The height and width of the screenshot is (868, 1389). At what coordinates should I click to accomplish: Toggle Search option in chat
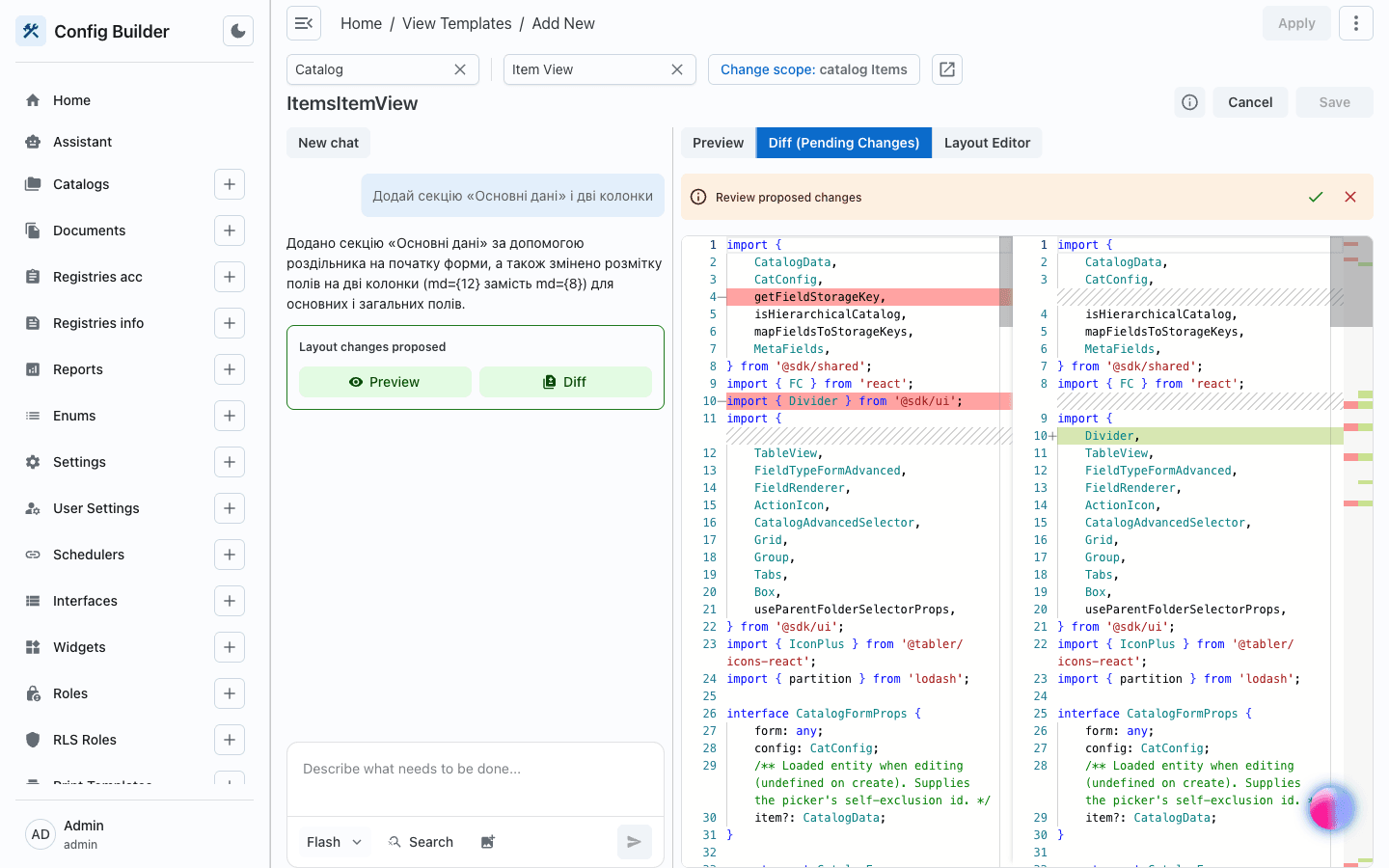click(421, 842)
